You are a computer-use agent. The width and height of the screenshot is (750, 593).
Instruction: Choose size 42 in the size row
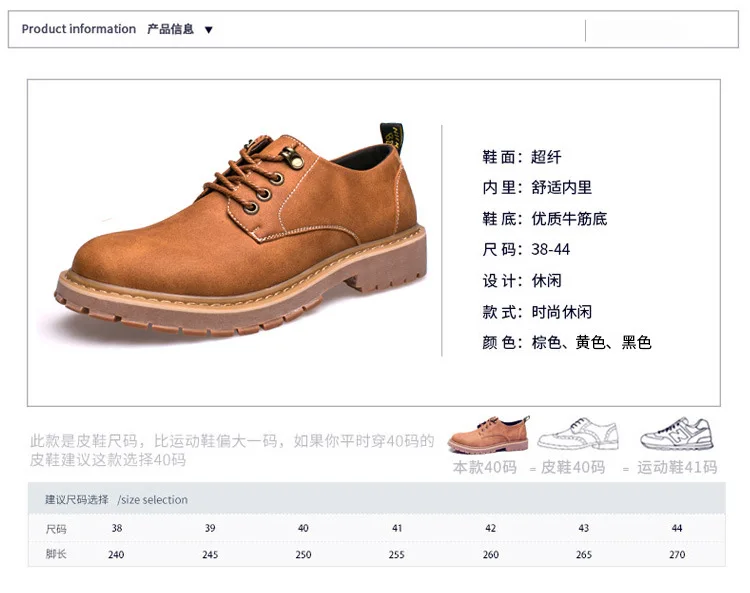(x=490, y=528)
